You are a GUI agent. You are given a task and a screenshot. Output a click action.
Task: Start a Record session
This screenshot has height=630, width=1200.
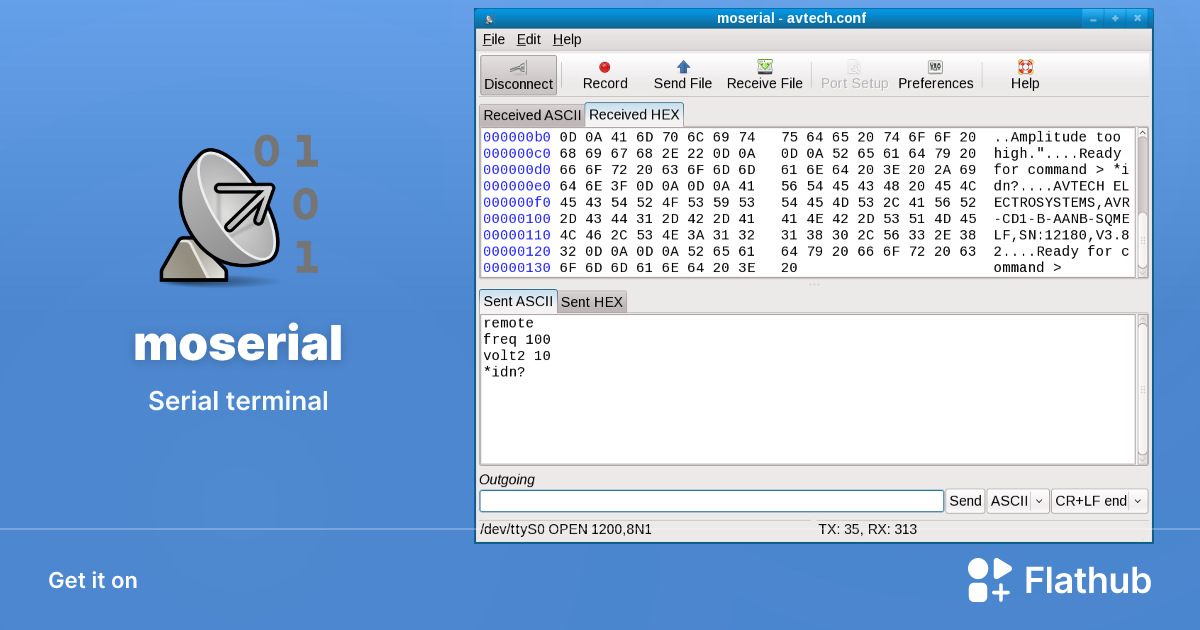[604, 74]
